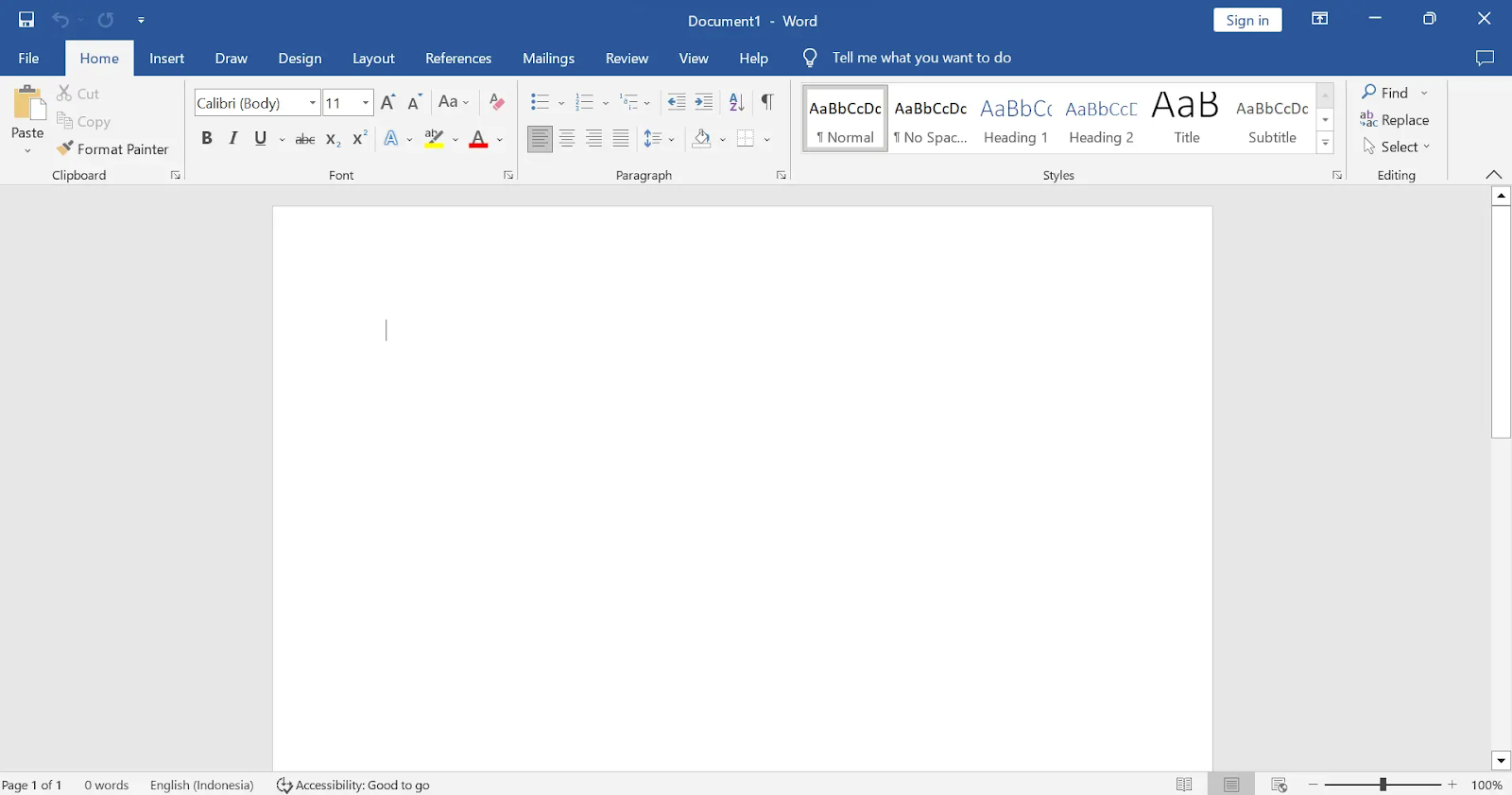Click the Save icon in title bar
1512x795 pixels.
26,20
